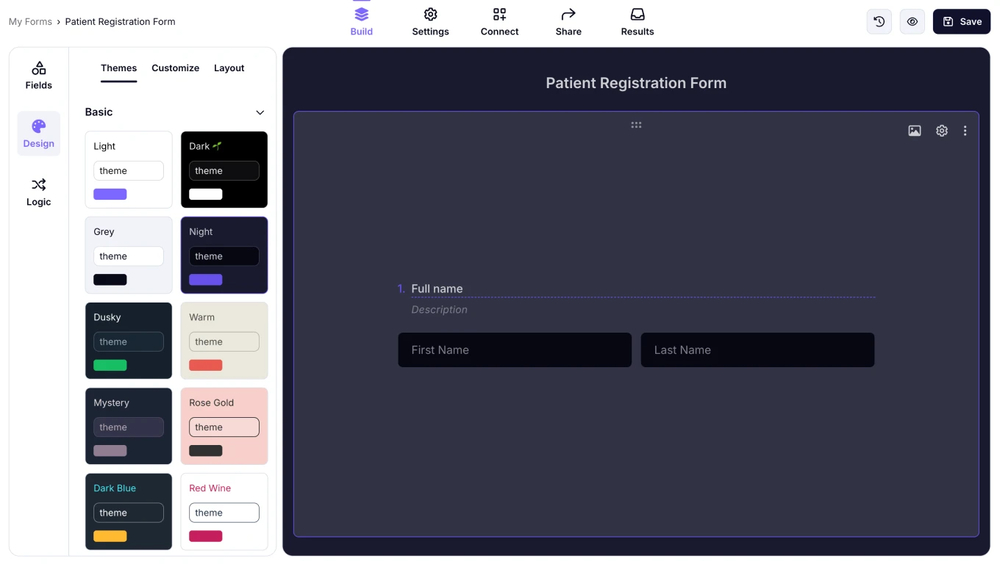The image size is (1000, 564).
Task: Switch to the Customize tab
Action: coord(175,68)
